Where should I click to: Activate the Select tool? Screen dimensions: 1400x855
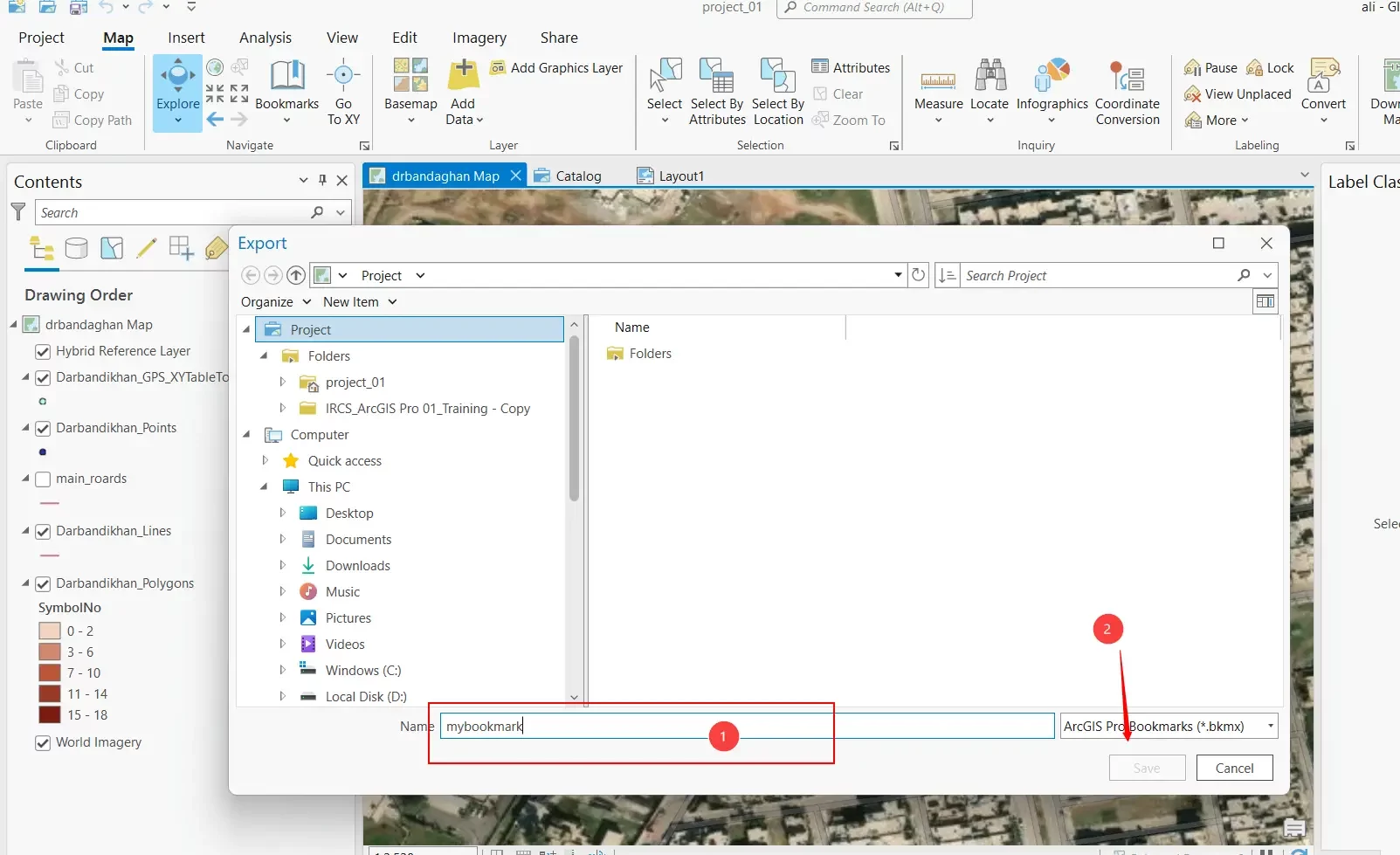665,91
